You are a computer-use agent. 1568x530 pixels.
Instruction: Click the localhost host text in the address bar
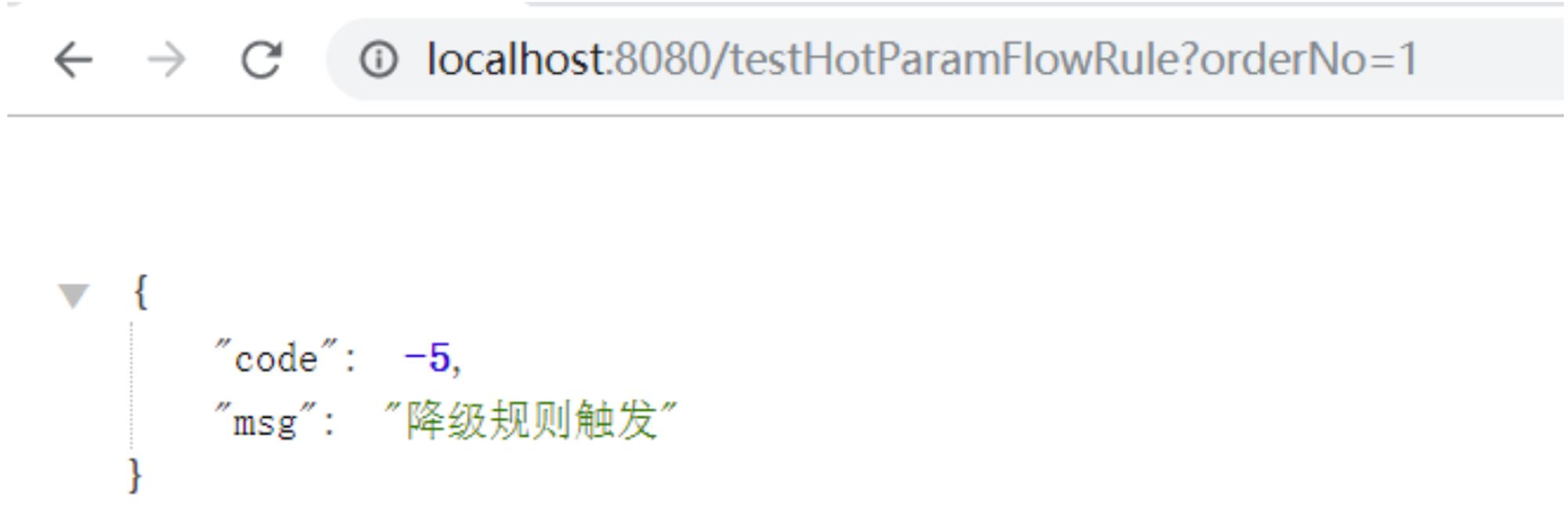[x=516, y=59]
